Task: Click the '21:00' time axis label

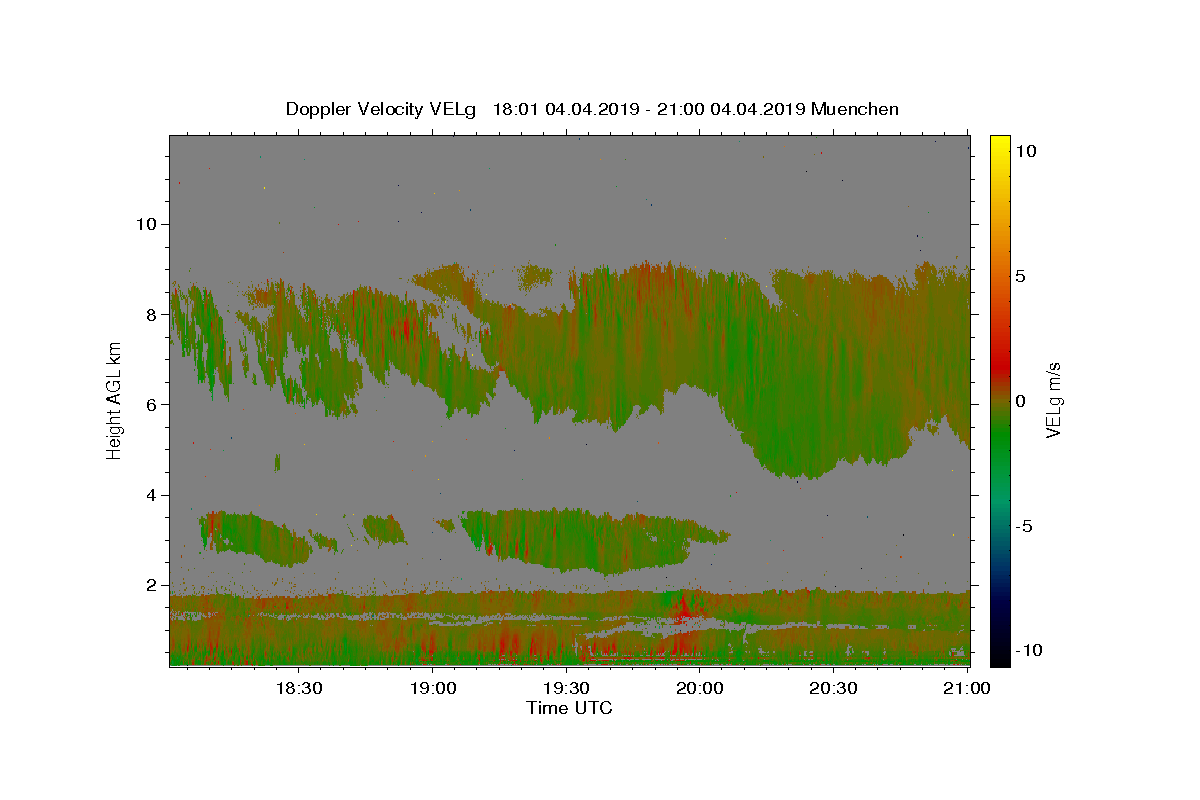Action: [967, 688]
